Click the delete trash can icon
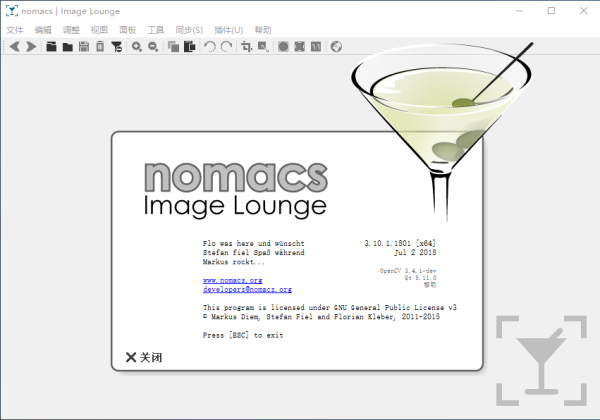 click(100, 47)
